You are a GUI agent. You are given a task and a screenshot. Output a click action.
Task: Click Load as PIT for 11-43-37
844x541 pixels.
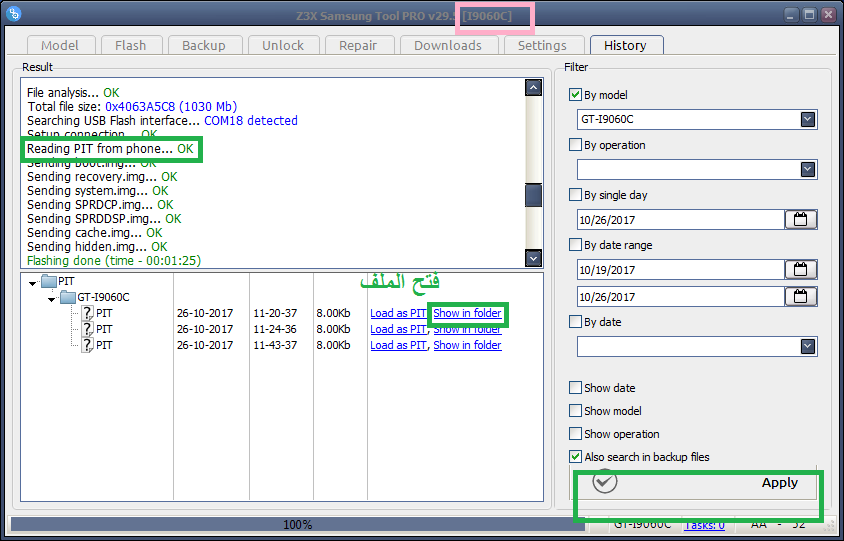coord(398,345)
